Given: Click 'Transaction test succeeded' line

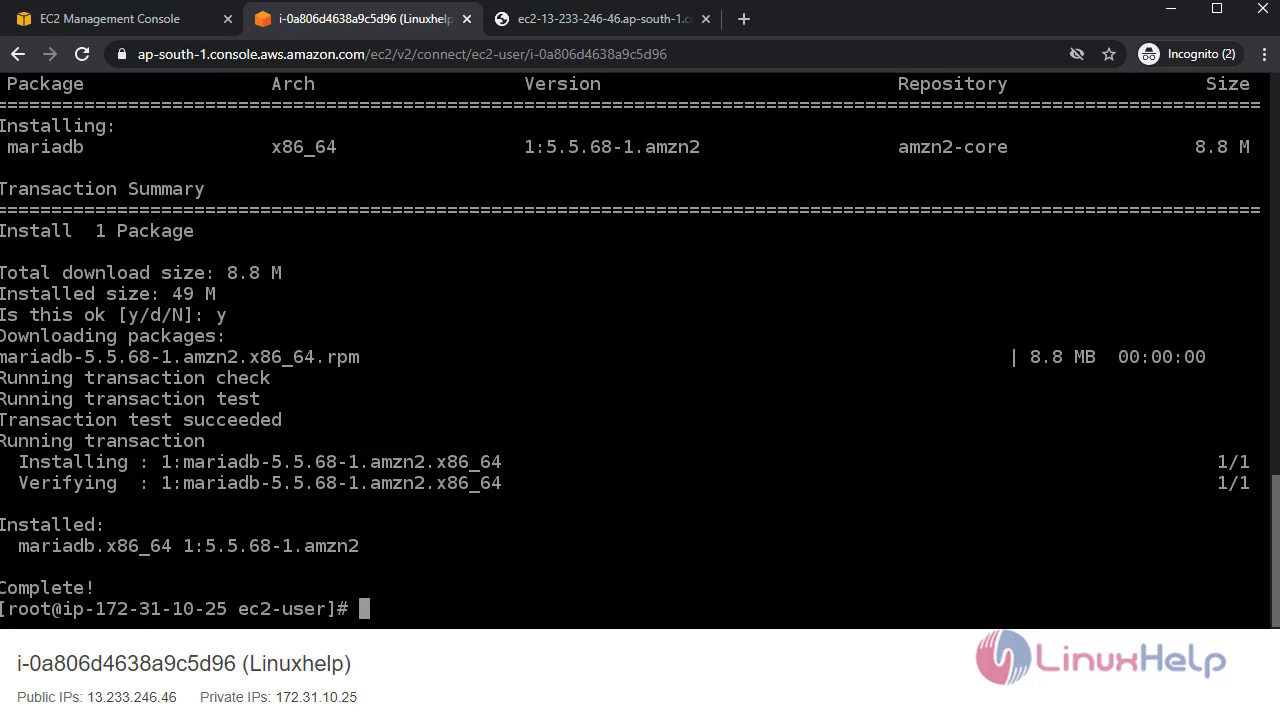Looking at the screenshot, I should click(140, 420).
